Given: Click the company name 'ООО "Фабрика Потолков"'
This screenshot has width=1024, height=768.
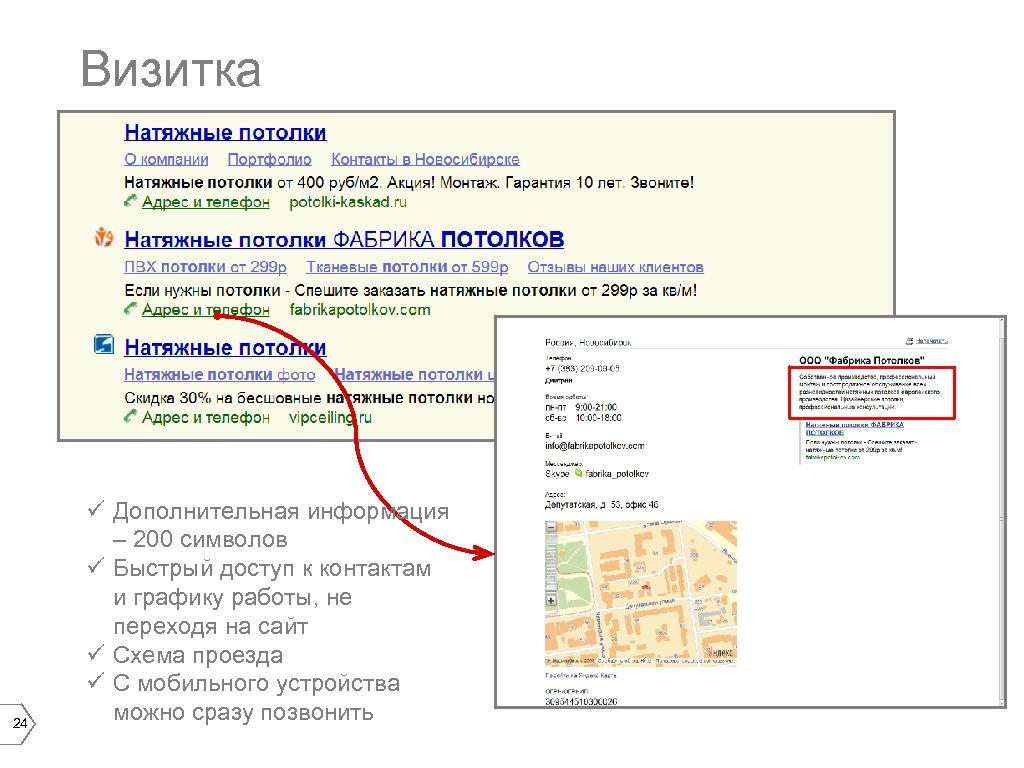Looking at the screenshot, I should point(861,360).
